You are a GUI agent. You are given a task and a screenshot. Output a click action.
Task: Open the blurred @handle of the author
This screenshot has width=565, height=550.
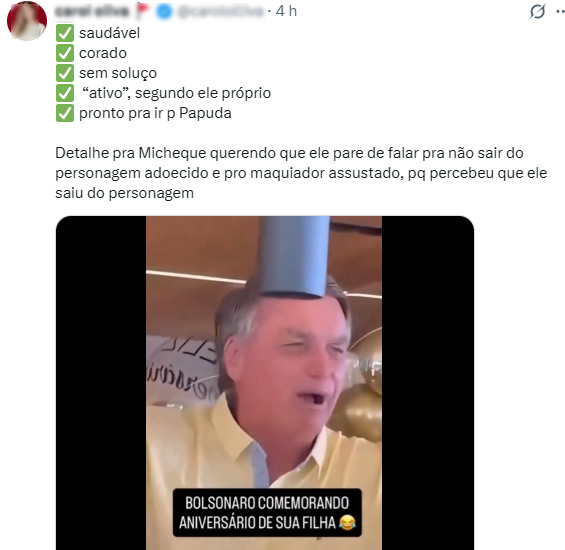(x=221, y=12)
